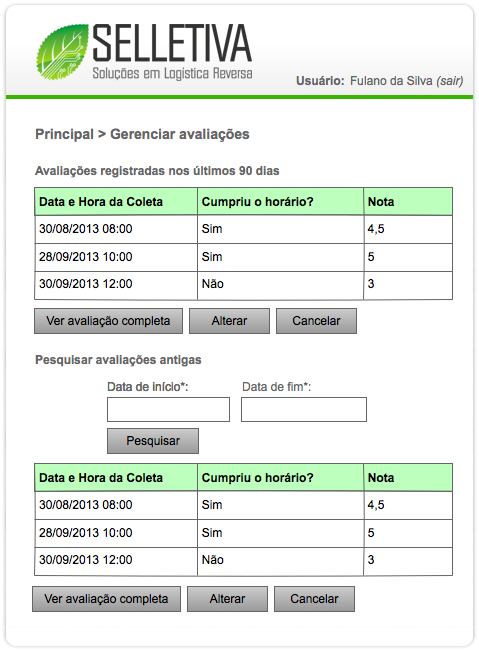Viewport: 479px width, 650px height.
Task: Go to Principal in the breadcrumb
Action: click(64, 134)
